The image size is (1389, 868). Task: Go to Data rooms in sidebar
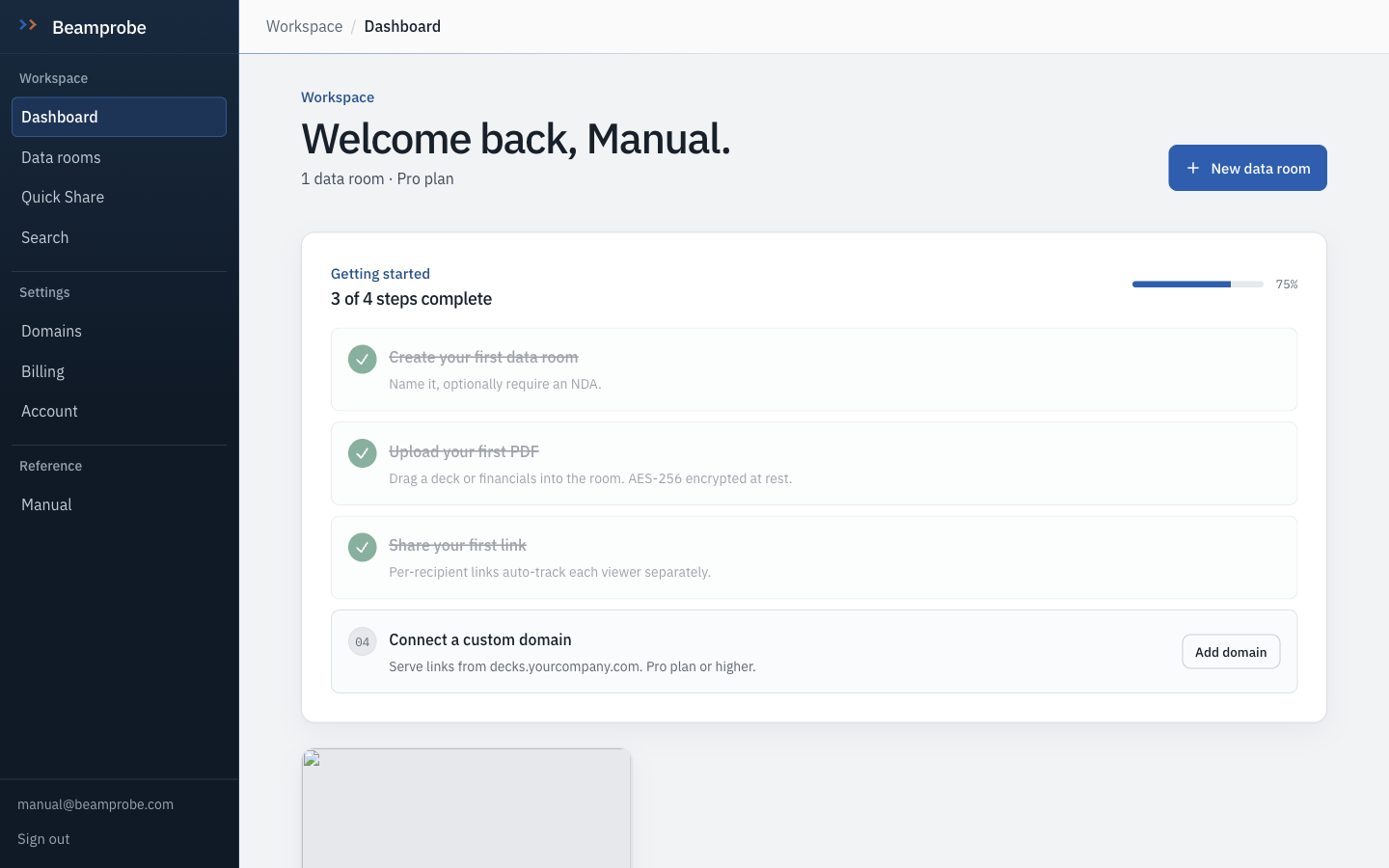[x=119, y=157]
